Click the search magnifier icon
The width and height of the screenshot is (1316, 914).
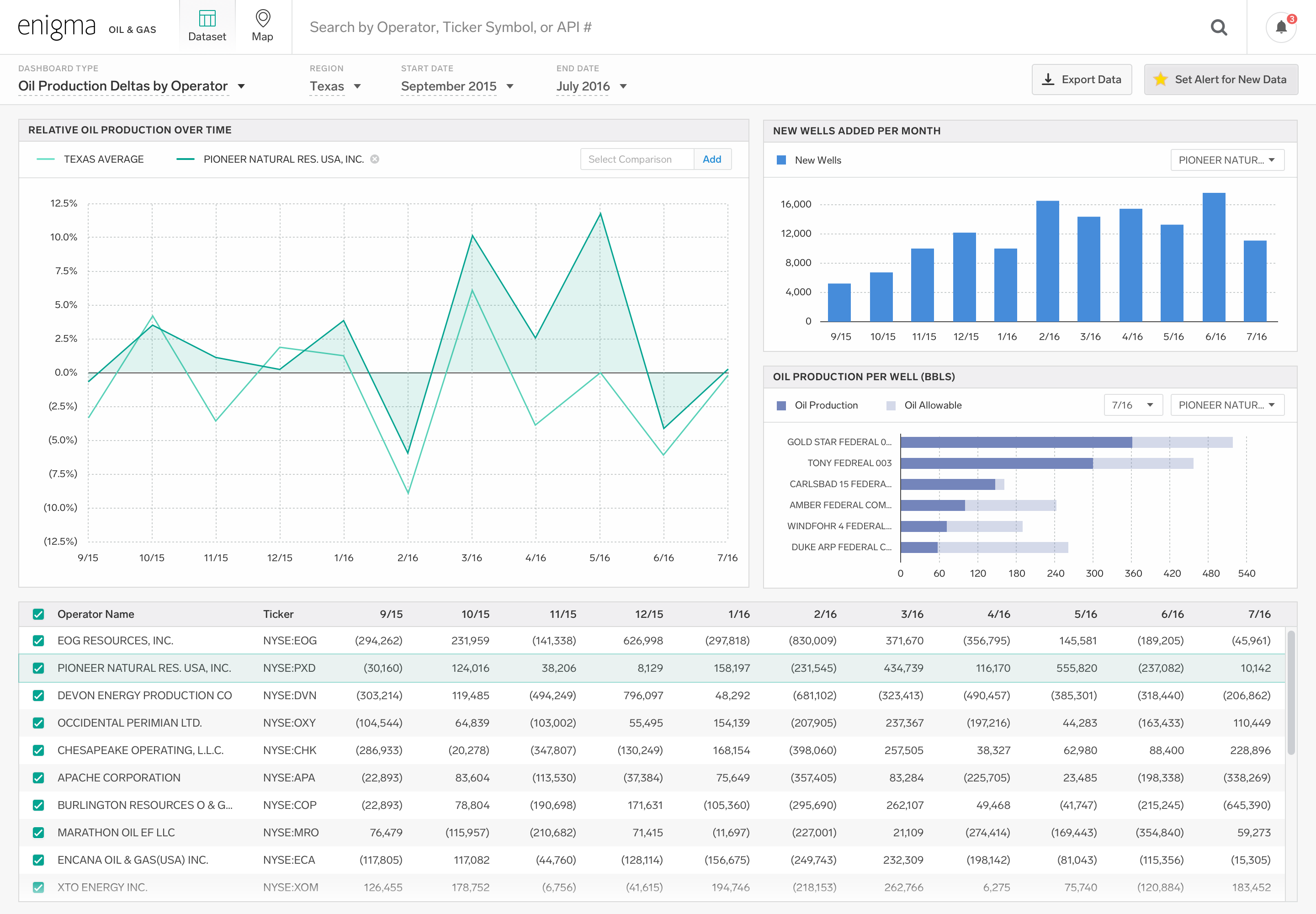(x=1219, y=27)
